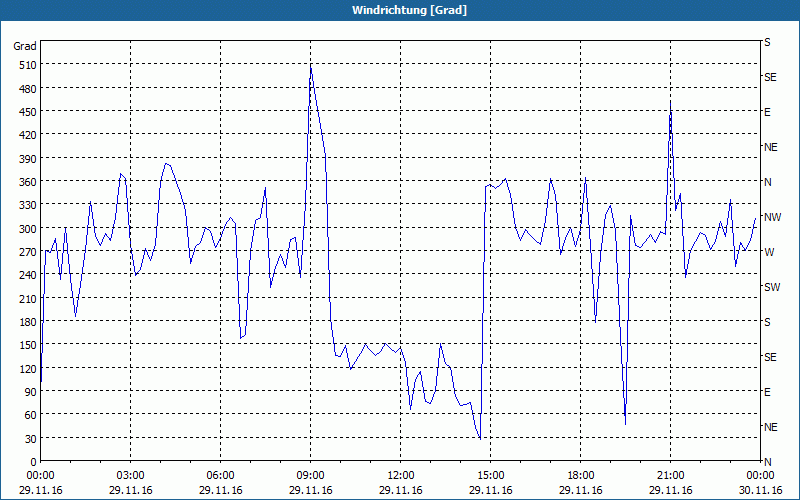Click the 30.11.16 date label

tap(760, 491)
